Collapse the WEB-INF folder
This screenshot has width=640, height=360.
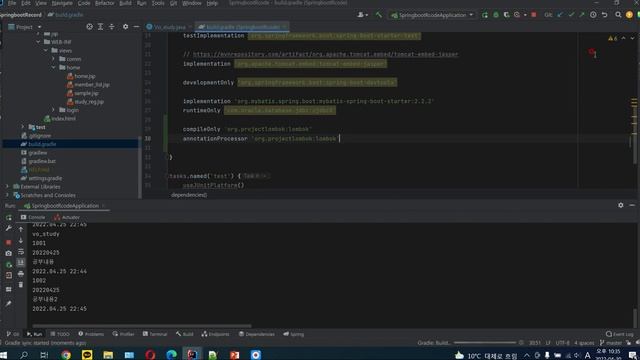38,42
